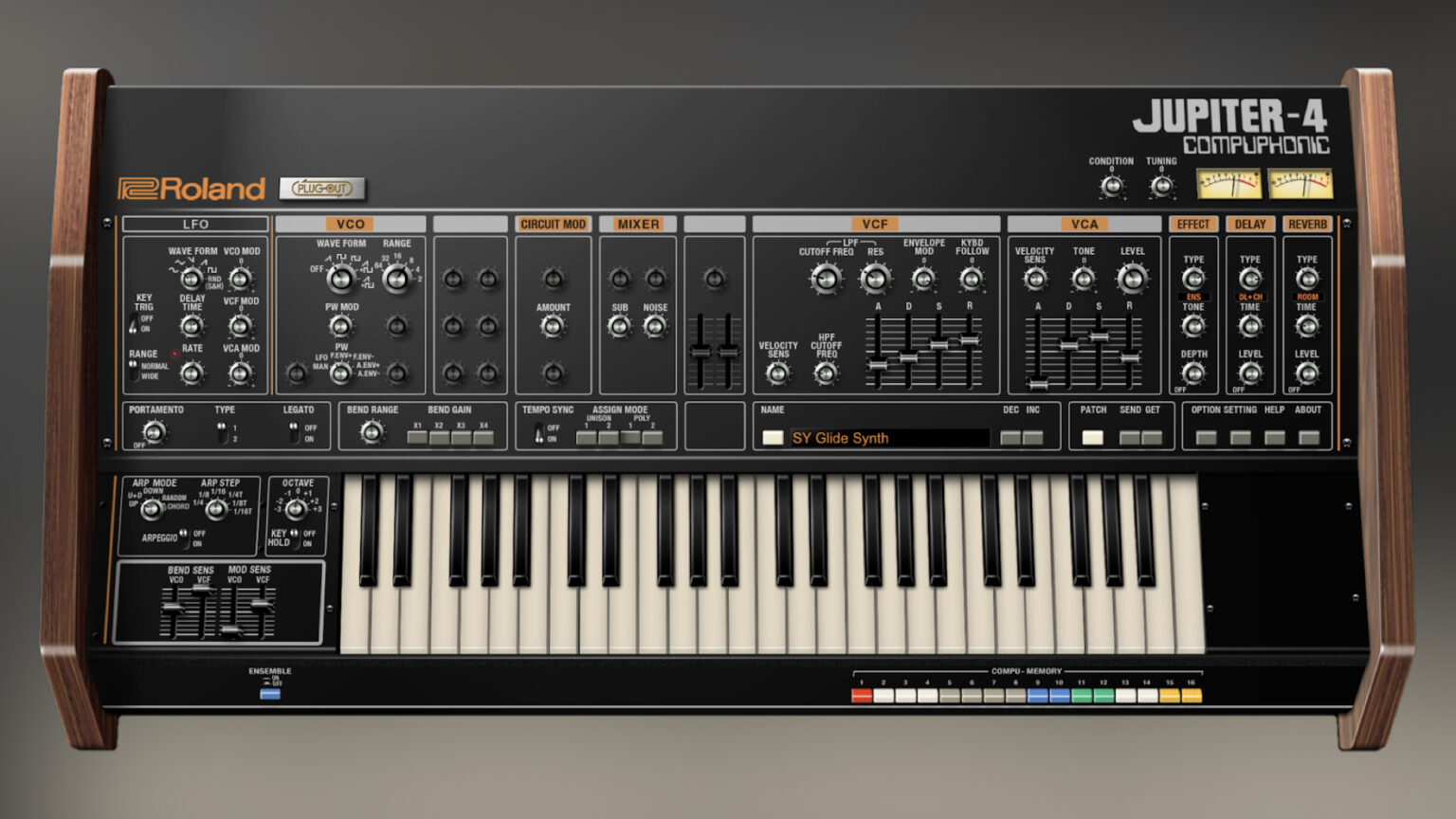Image resolution: width=1456 pixels, height=819 pixels.
Task: Click the VCF ENVELOPE MOD knob
Action: (923, 279)
